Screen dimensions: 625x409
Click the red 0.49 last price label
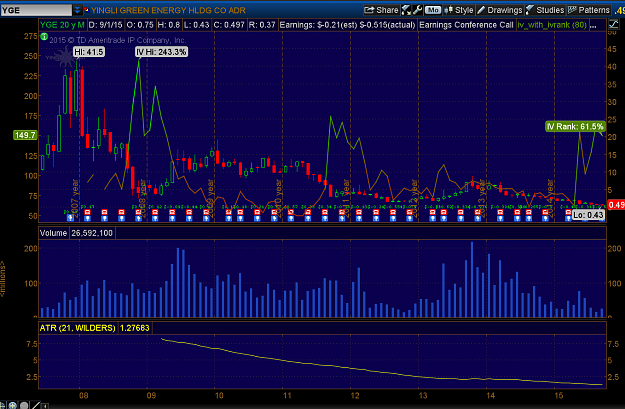click(x=616, y=205)
